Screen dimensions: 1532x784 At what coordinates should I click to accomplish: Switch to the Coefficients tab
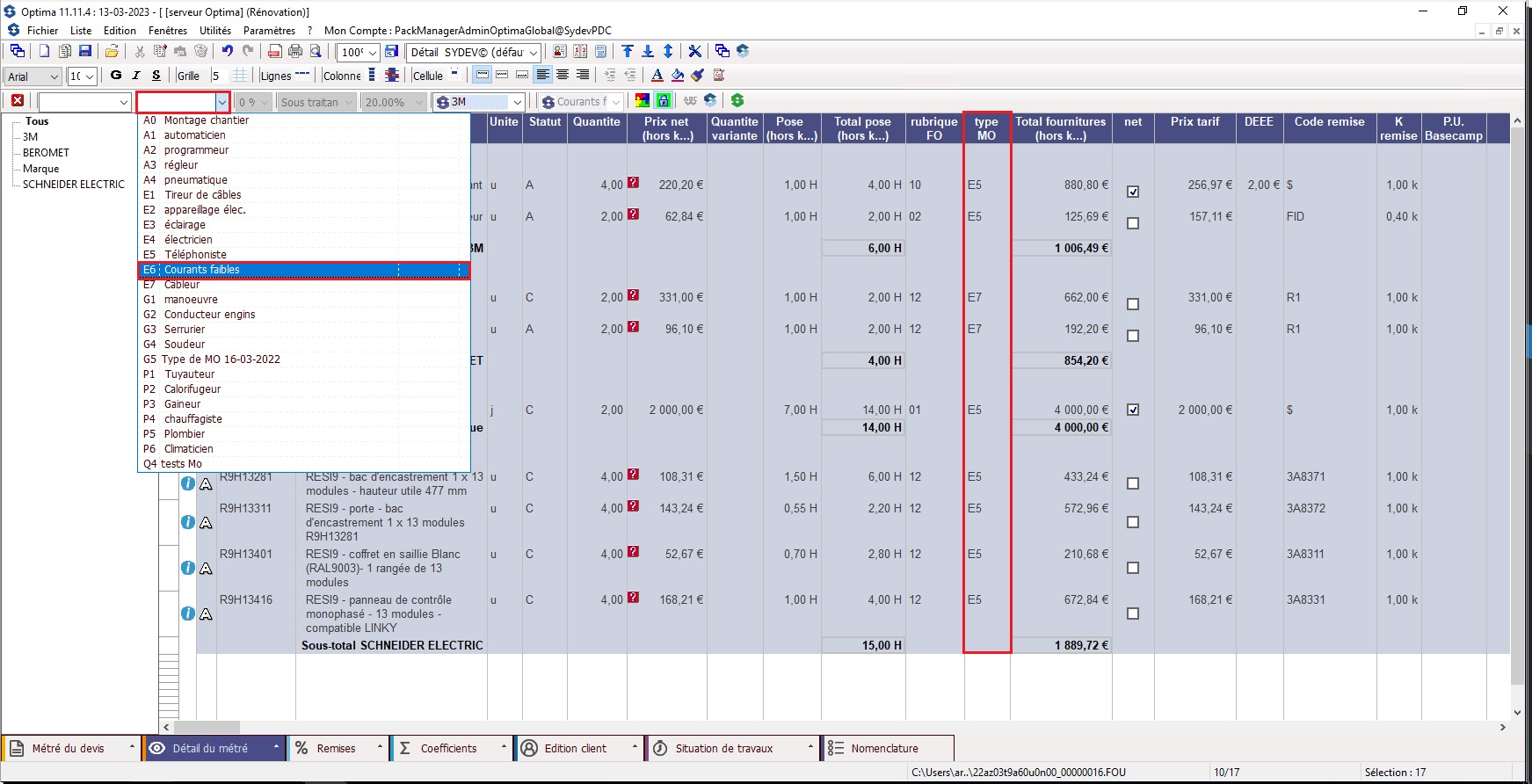tap(448, 748)
